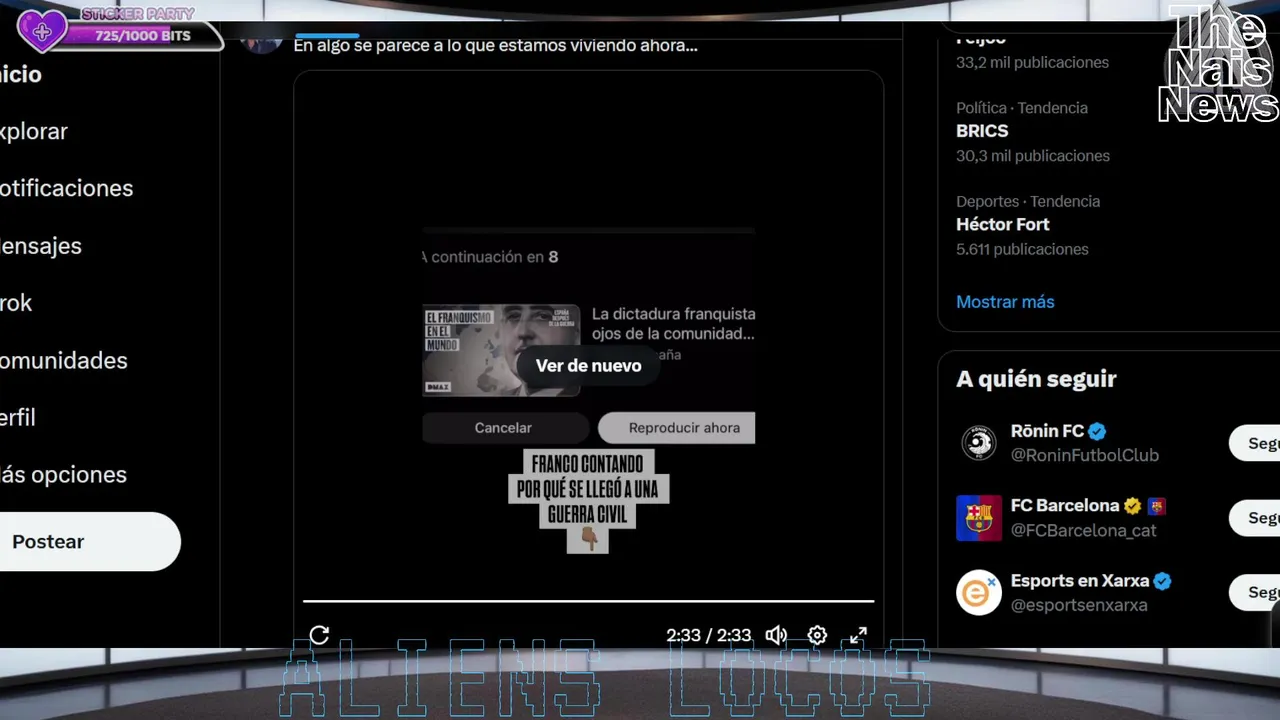Viewport: 1280px width, 720px height.
Task: Click the 'A quién seguir' heading
Action: pos(1036,379)
